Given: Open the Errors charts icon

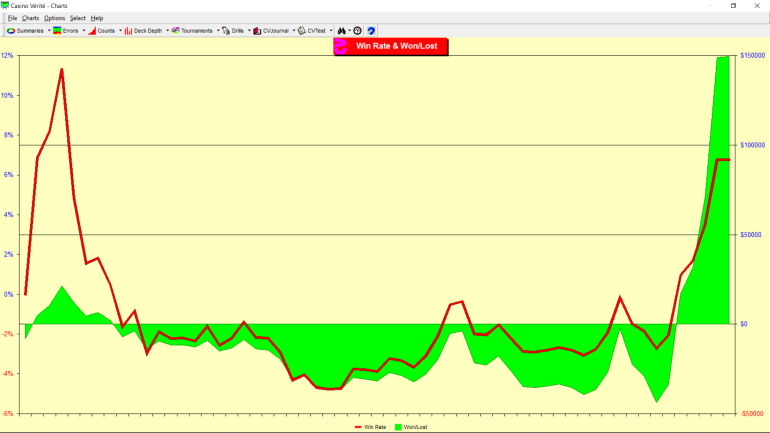Looking at the screenshot, I should [x=58, y=31].
